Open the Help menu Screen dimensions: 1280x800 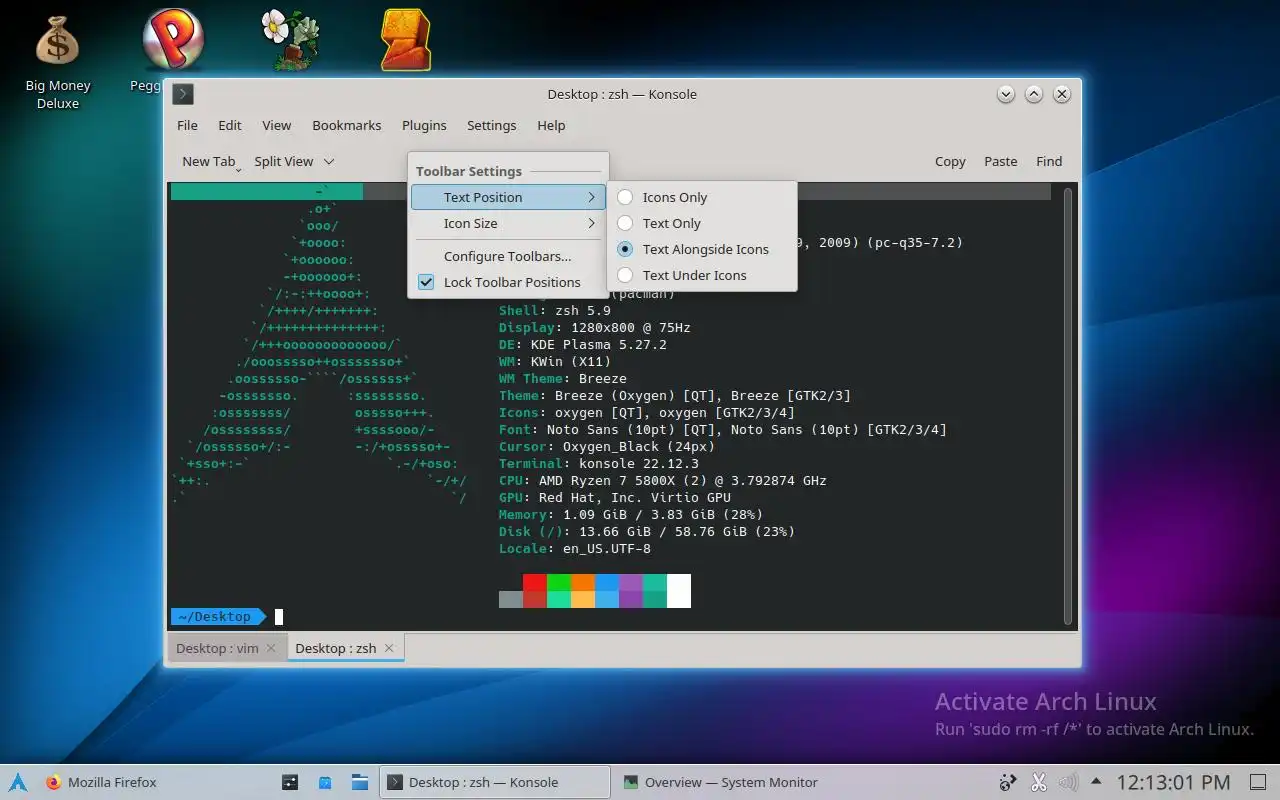click(x=551, y=125)
